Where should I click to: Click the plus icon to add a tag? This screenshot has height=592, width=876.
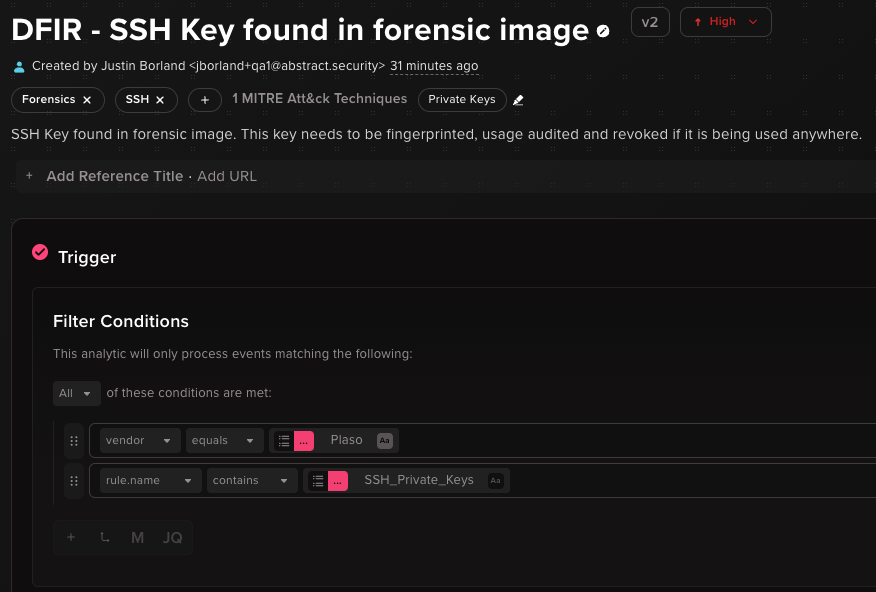pyautogui.click(x=204, y=100)
